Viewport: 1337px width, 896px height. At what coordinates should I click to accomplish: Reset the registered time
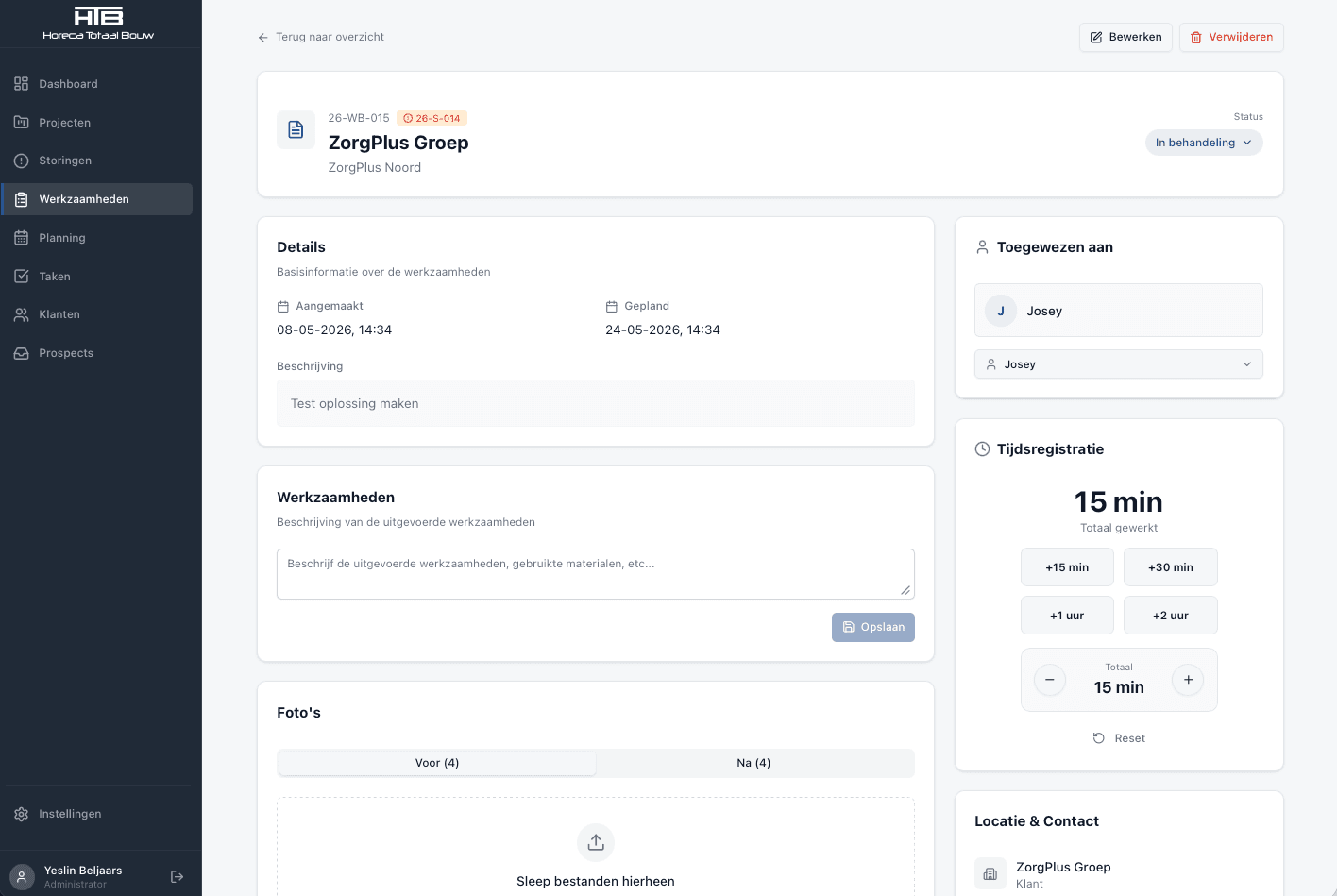click(x=1119, y=738)
